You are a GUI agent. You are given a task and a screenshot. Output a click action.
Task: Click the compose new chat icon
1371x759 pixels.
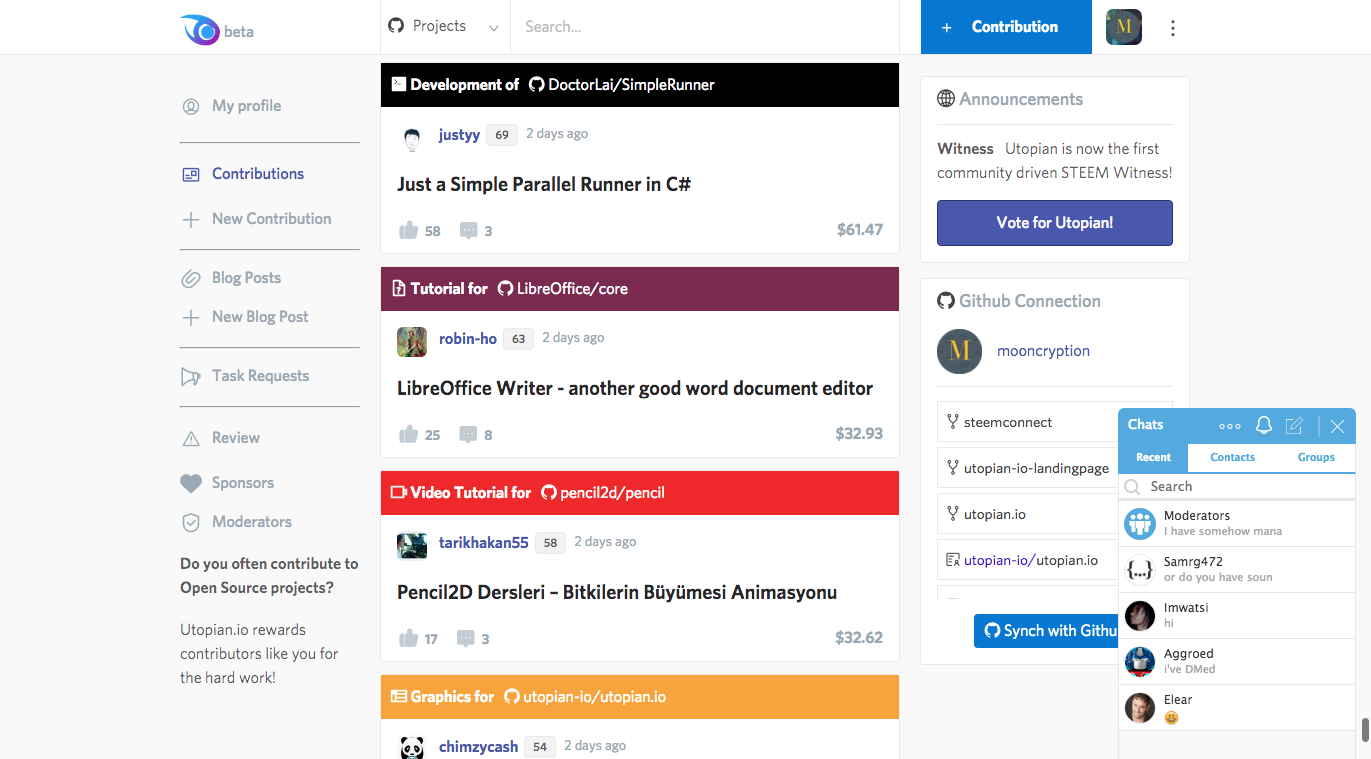pyautogui.click(x=1294, y=426)
